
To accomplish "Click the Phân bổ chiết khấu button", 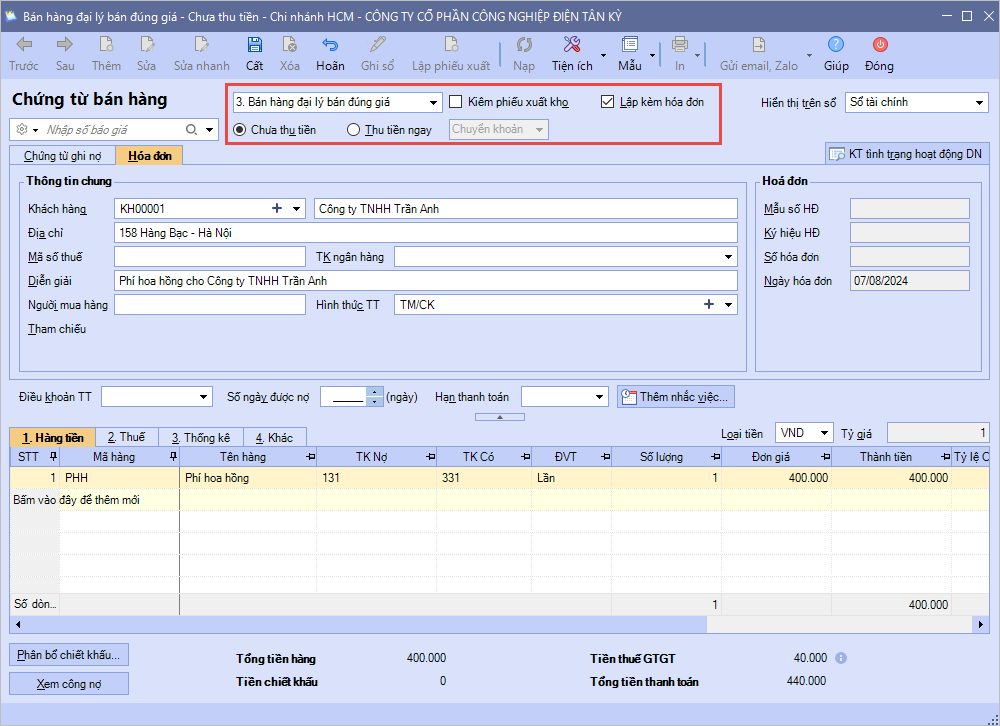I will (69, 655).
